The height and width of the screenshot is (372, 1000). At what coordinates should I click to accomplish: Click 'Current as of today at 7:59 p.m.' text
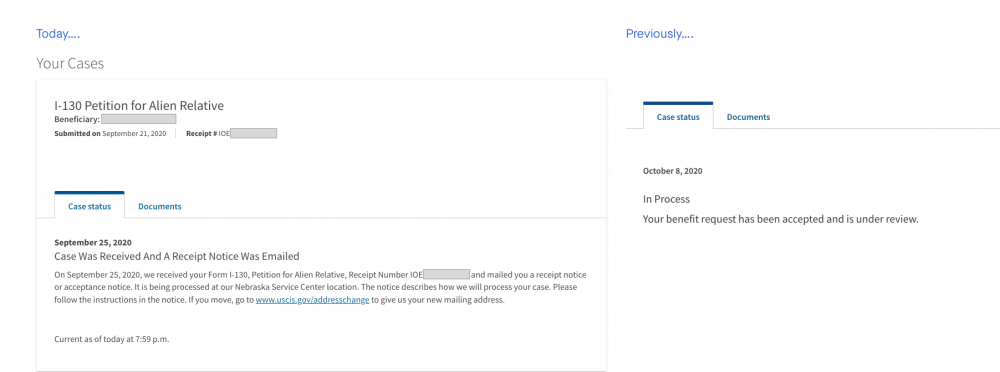pos(112,339)
